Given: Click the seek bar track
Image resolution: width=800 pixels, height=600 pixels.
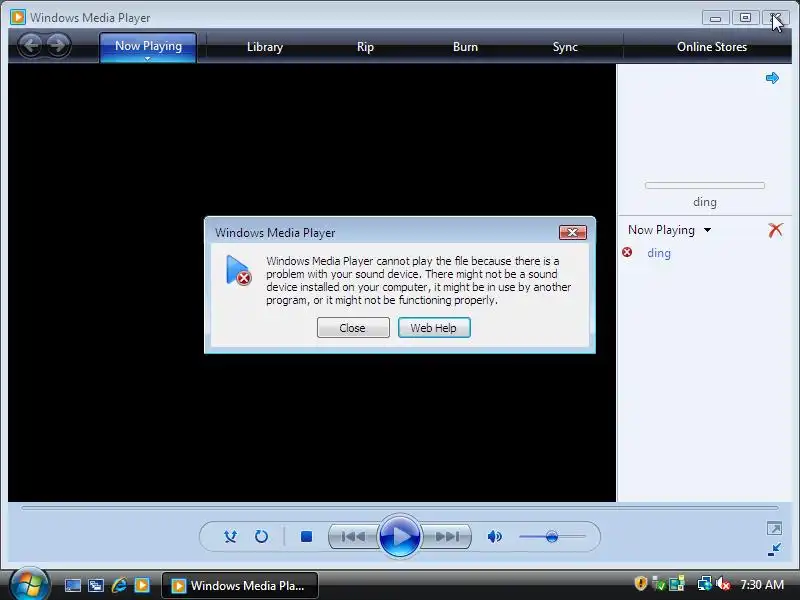Looking at the screenshot, I should 399,508.
